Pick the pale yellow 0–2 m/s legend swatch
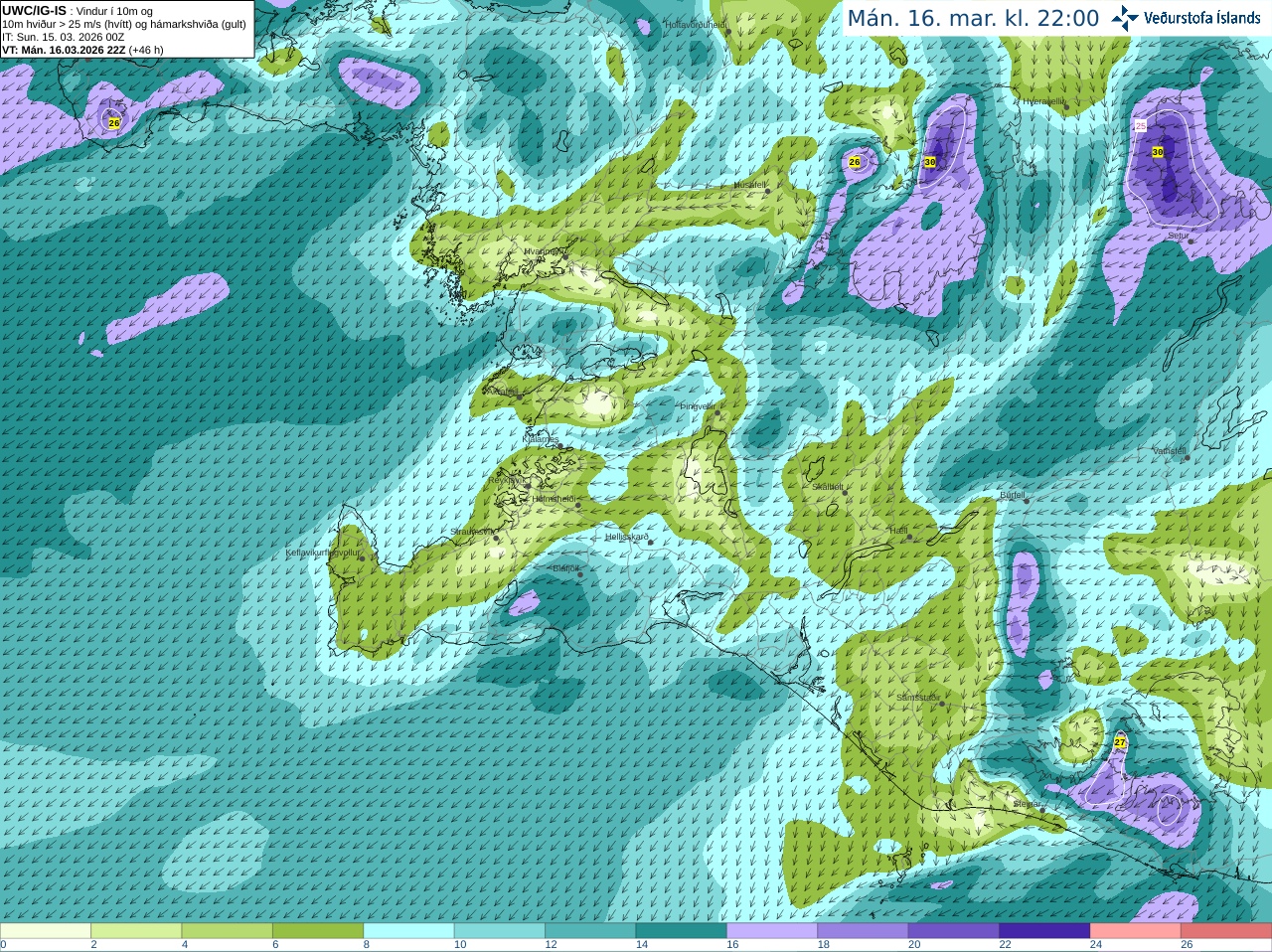 pyautogui.click(x=46, y=931)
